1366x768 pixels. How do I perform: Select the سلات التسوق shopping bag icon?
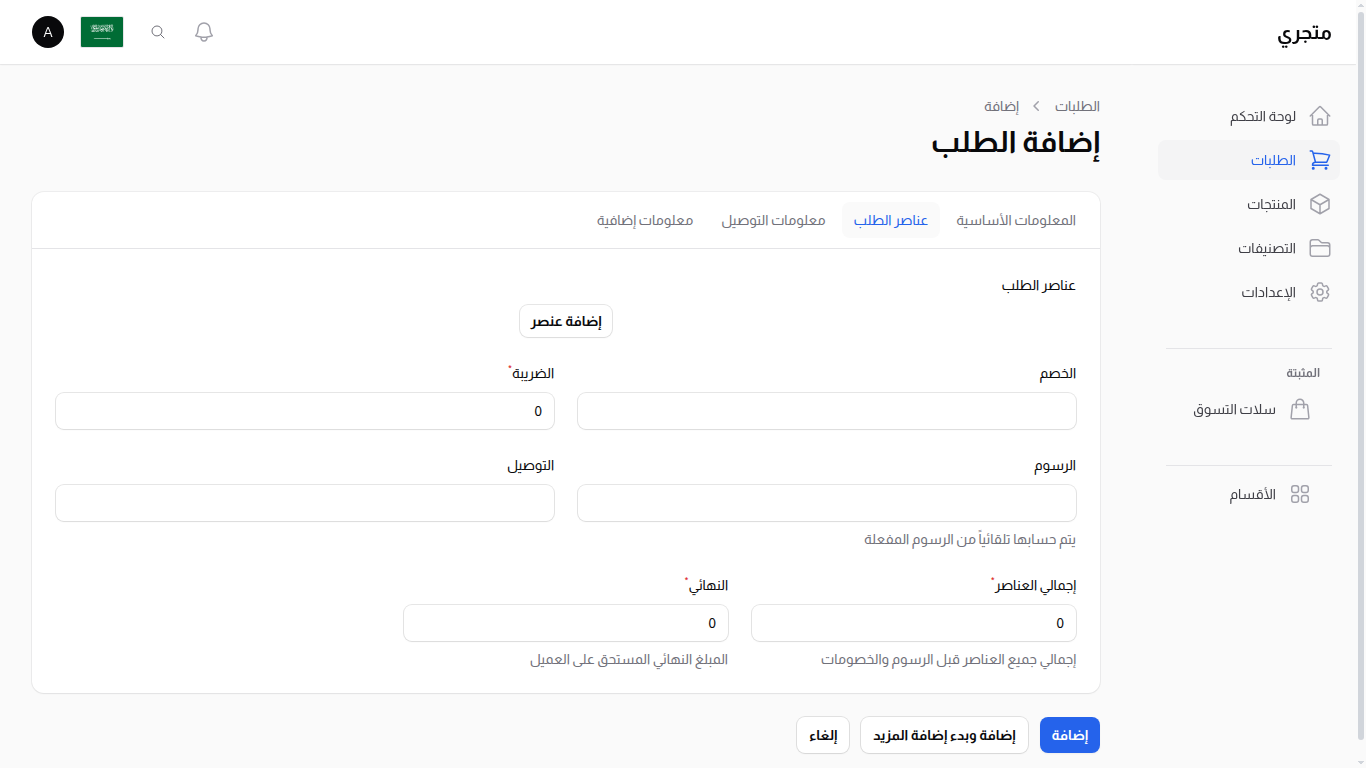(1300, 409)
